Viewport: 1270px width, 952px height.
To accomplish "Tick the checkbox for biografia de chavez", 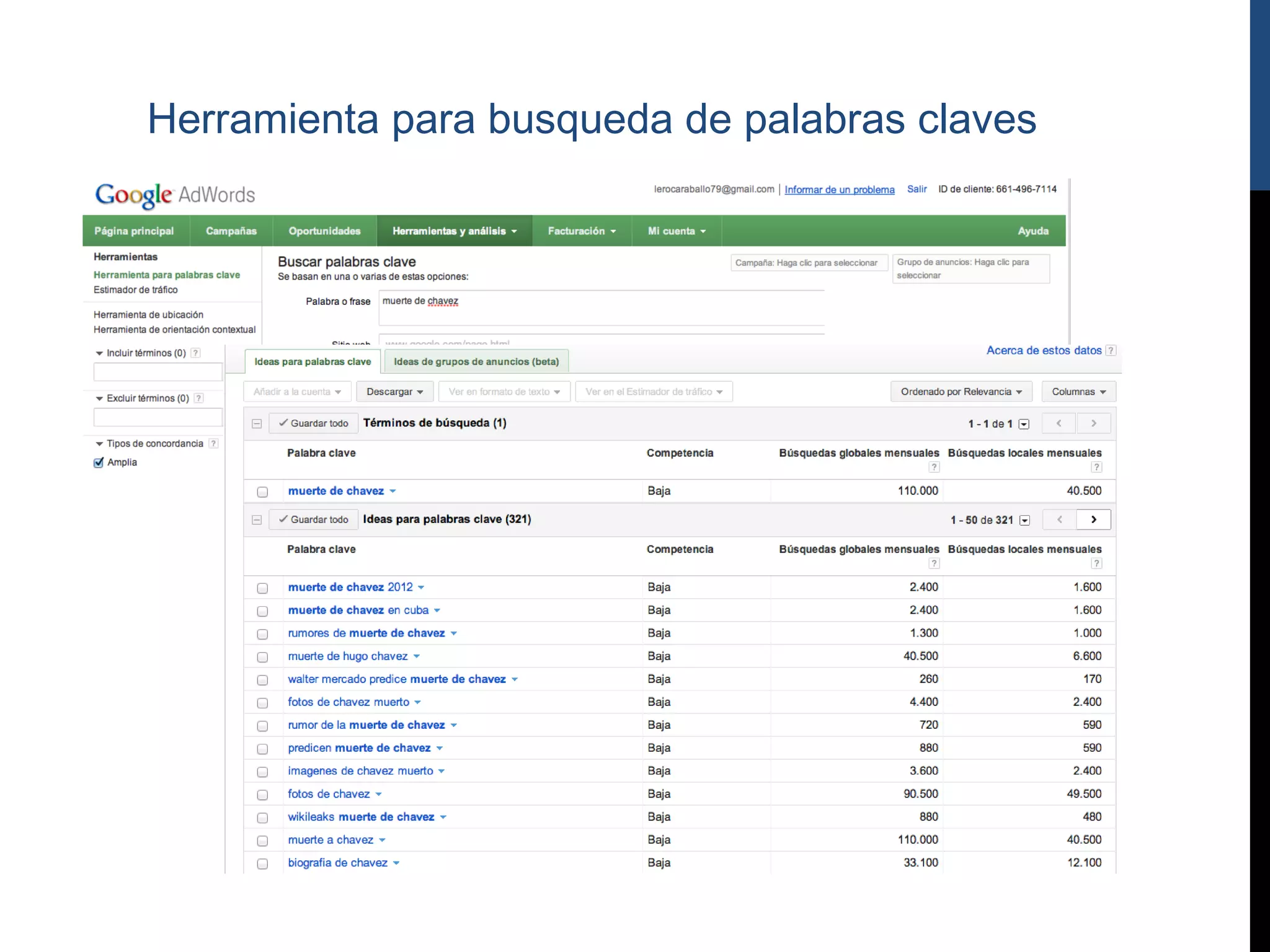I will 262,863.
